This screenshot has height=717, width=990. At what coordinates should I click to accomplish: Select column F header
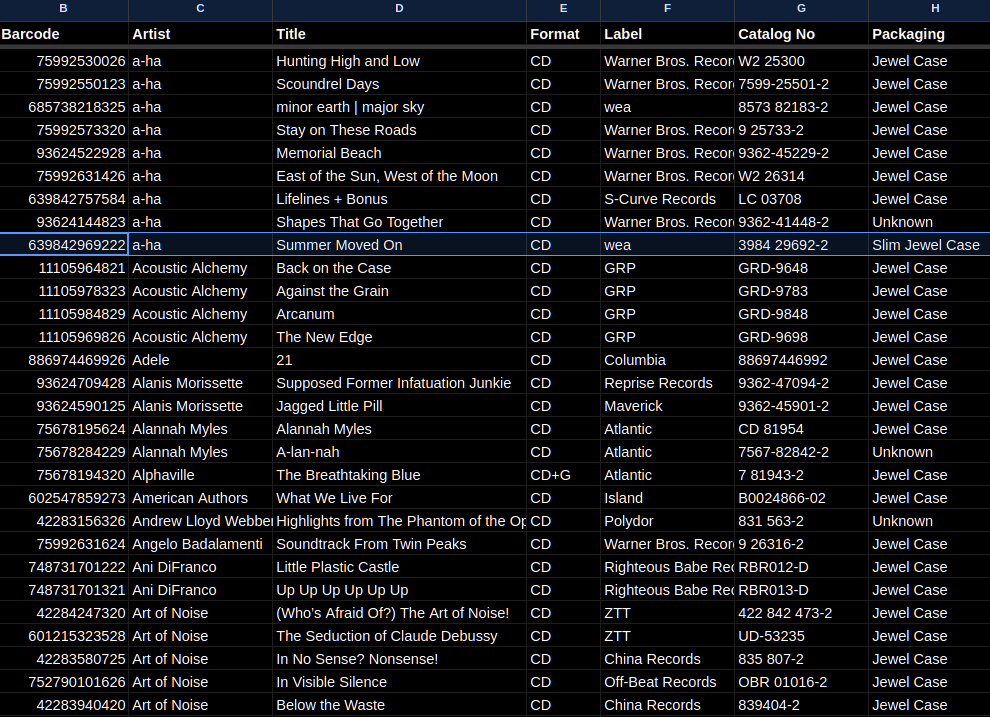click(667, 8)
